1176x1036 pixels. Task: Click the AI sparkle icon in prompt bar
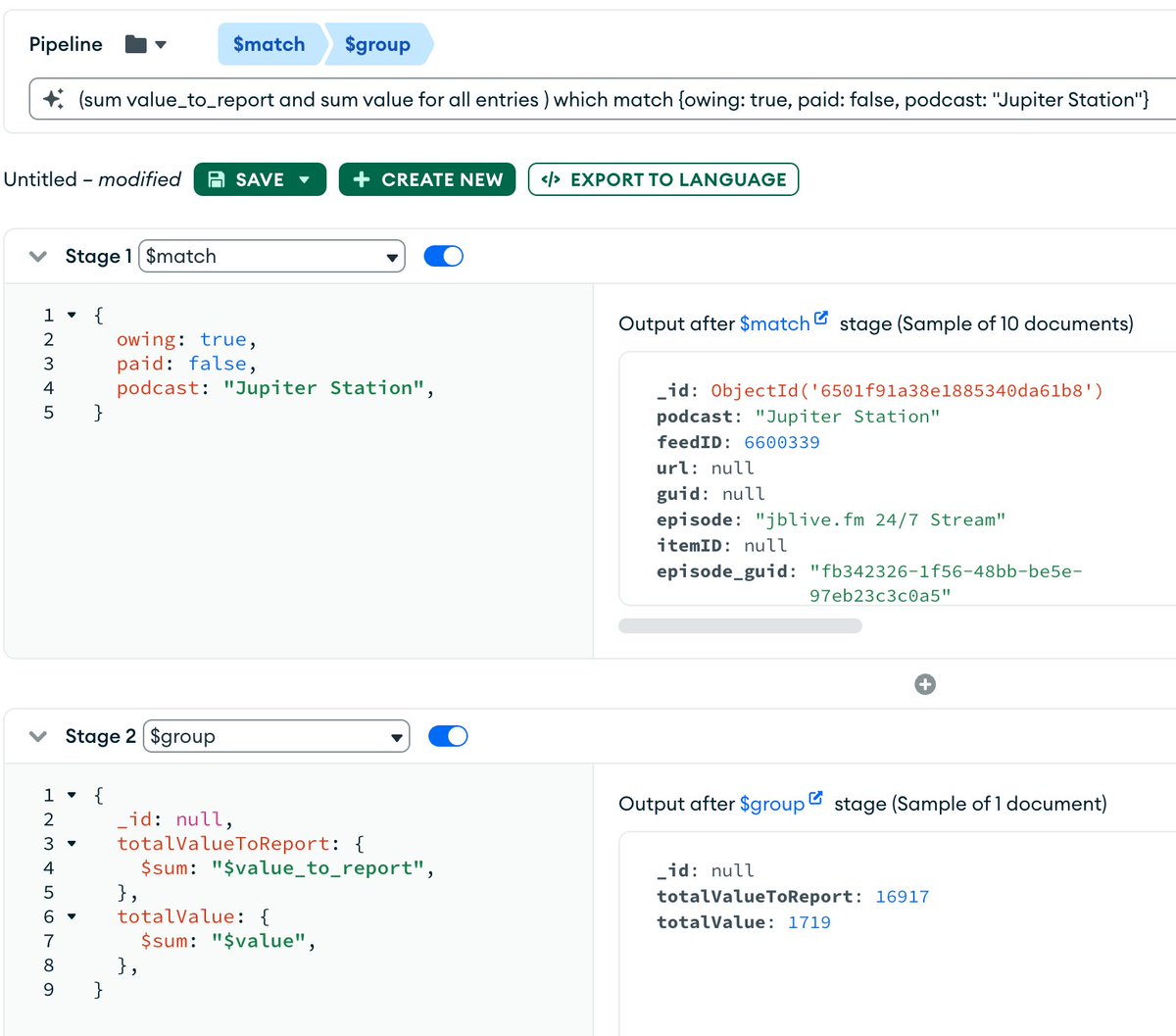(53, 99)
